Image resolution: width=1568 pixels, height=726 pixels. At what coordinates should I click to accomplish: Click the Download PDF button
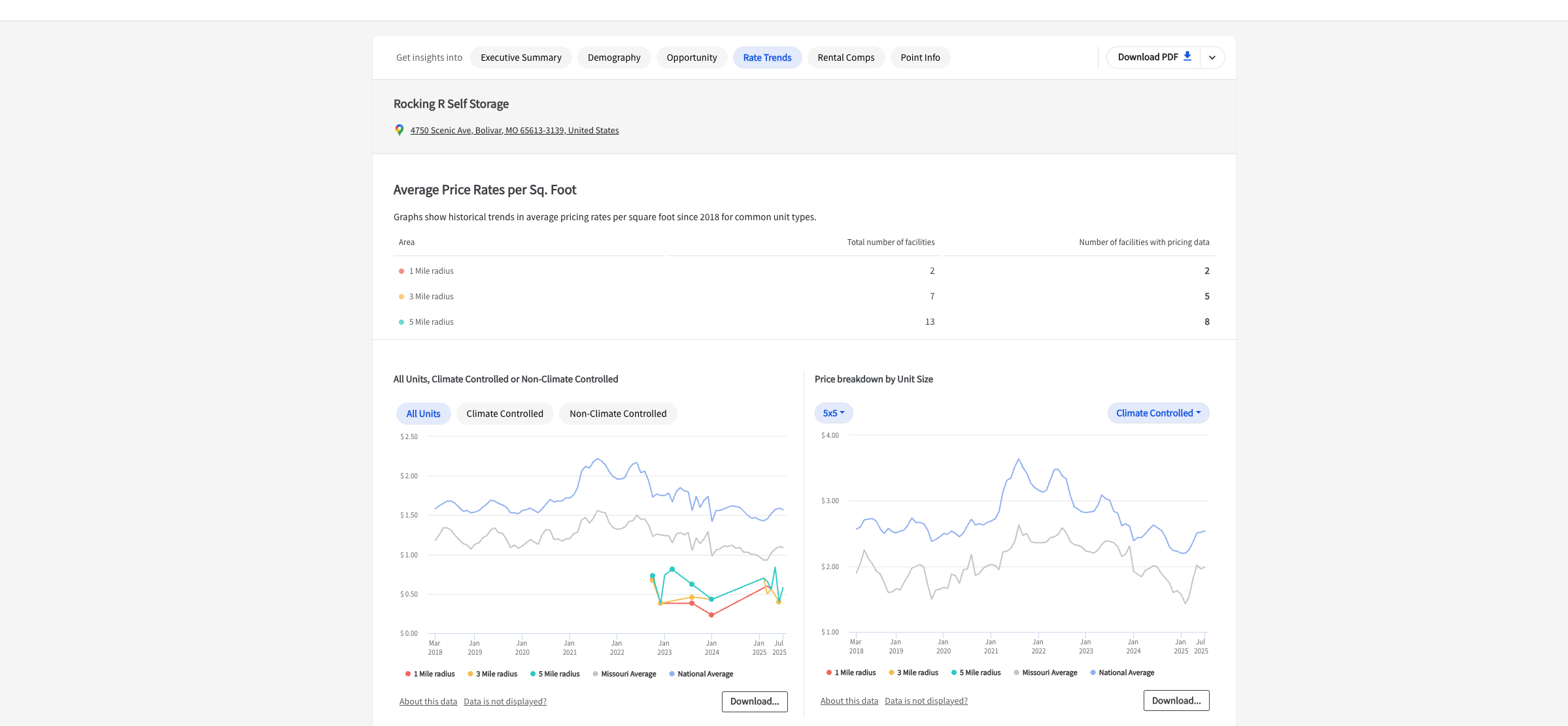pos(1154,57)
